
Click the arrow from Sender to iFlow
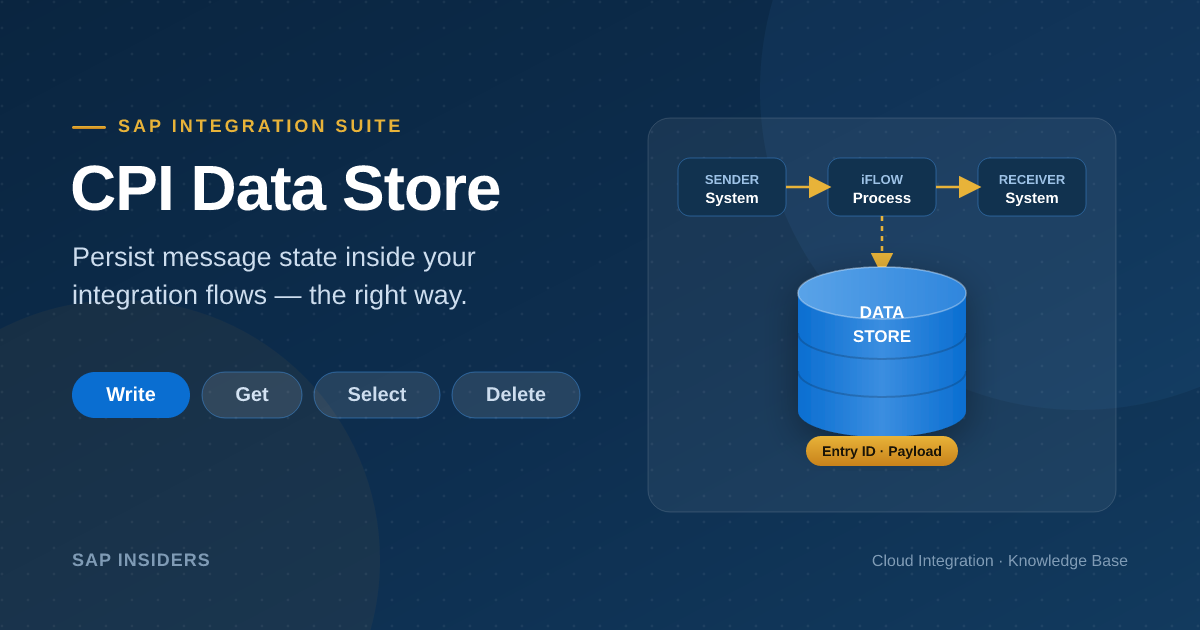[x=808, y=187]
